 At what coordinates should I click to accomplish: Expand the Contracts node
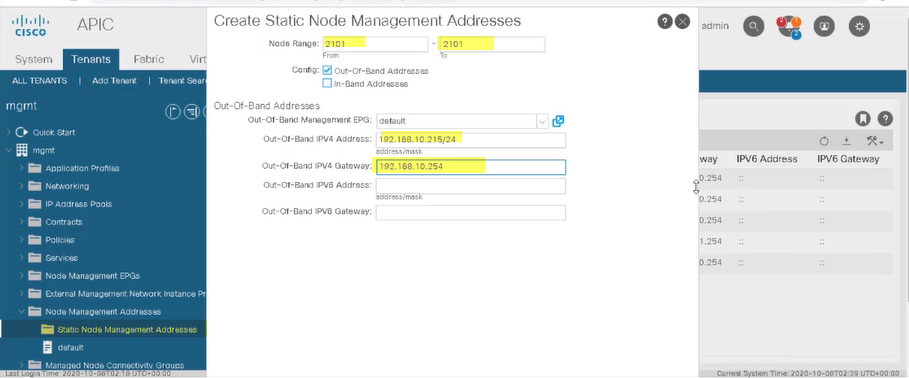(x=21, y=222)
